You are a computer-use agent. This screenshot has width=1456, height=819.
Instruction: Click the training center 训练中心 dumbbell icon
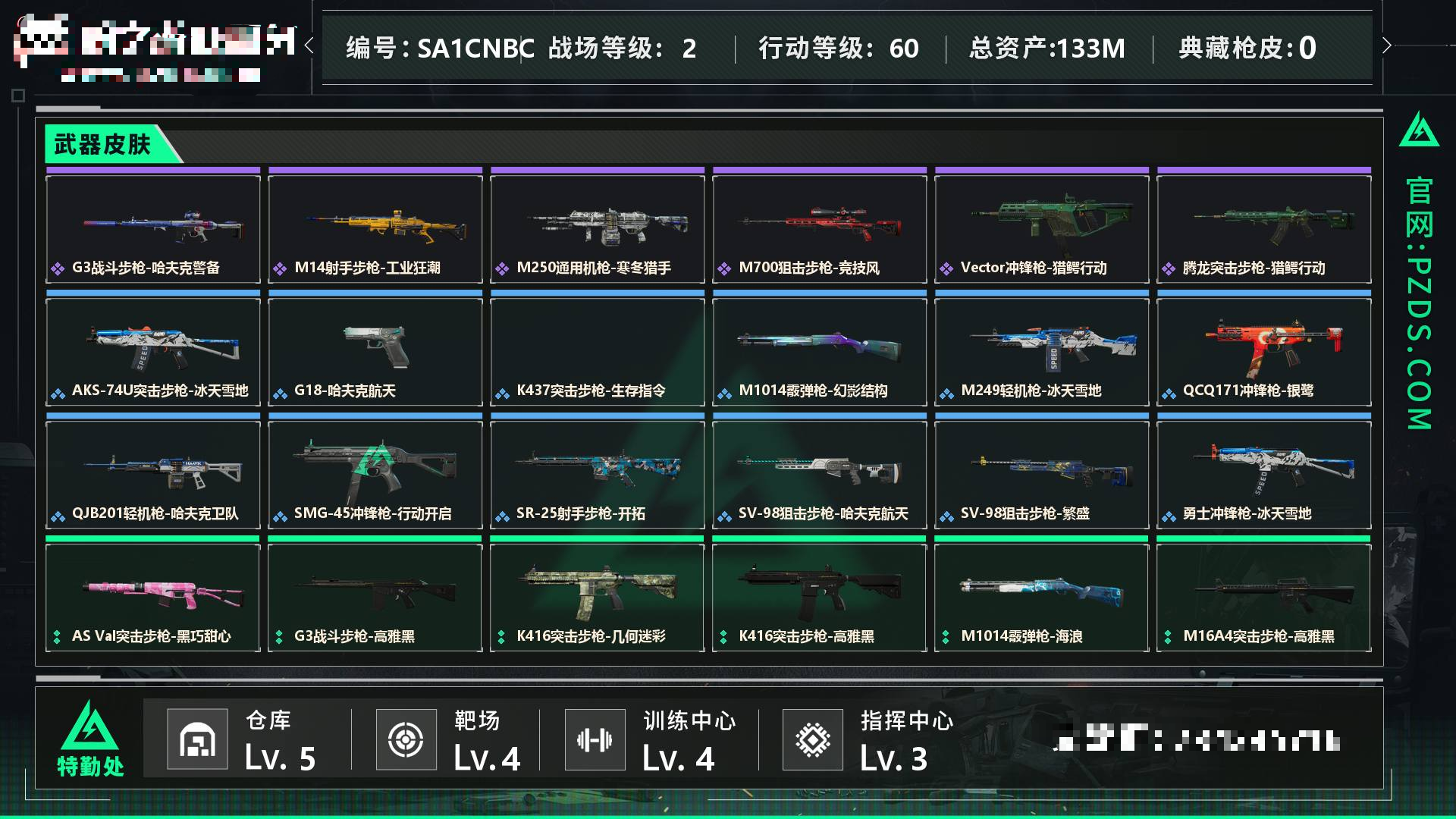click(595, 739)
